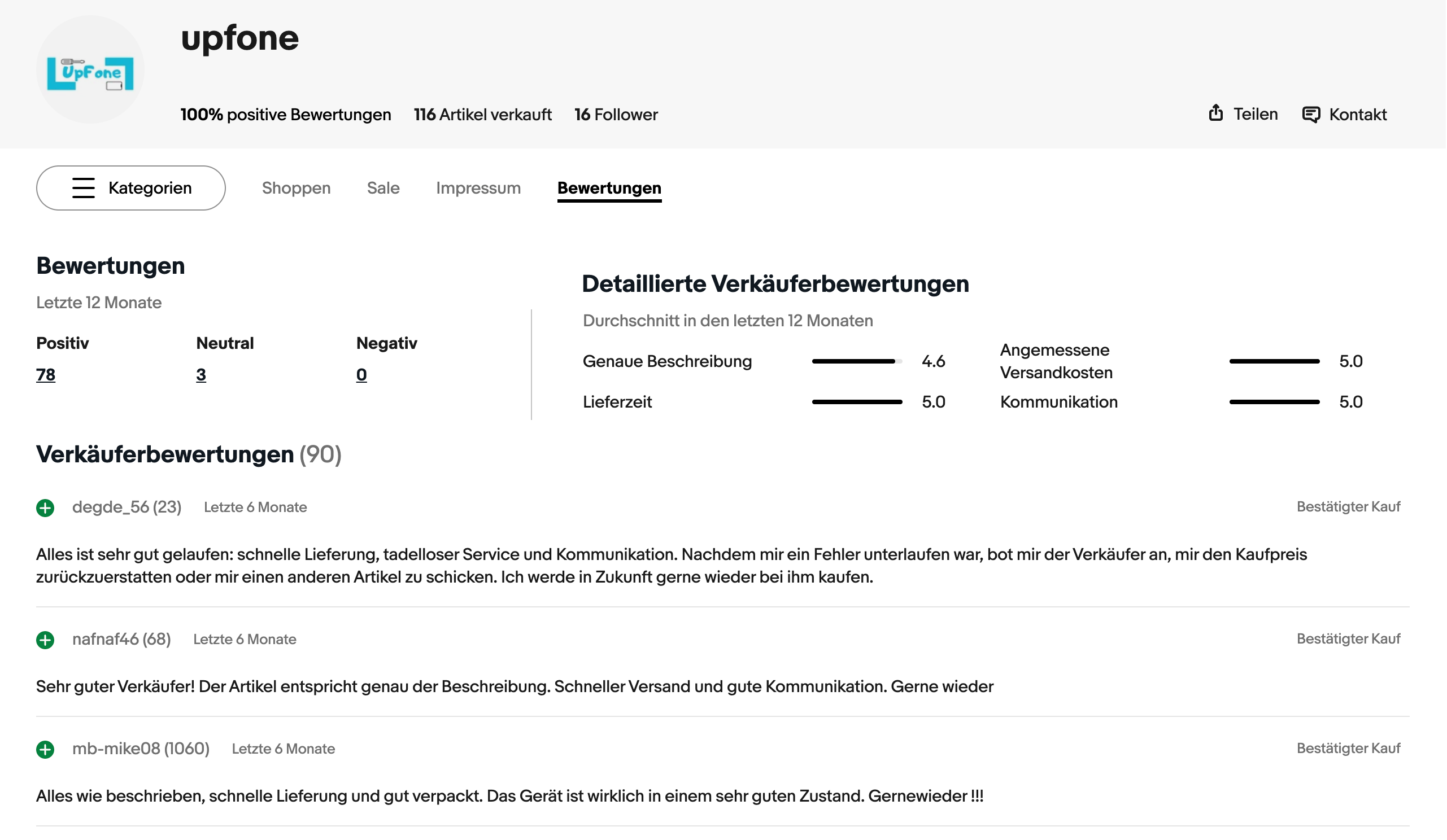Screen dimensions: 1447x840
Task: Click the Kontakt message icon
Action: 1311,114
